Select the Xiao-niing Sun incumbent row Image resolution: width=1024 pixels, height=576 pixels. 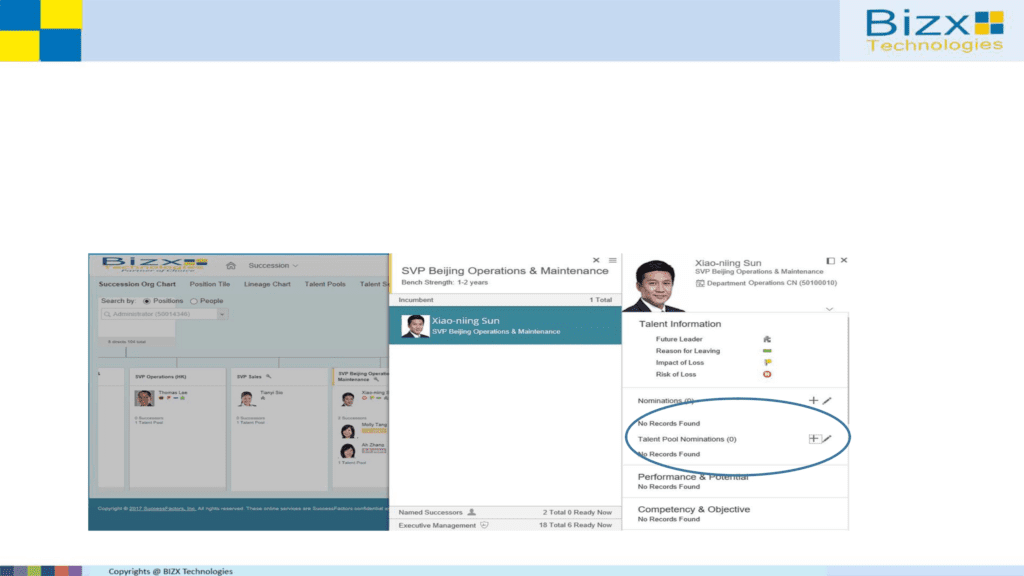[505, 325]
